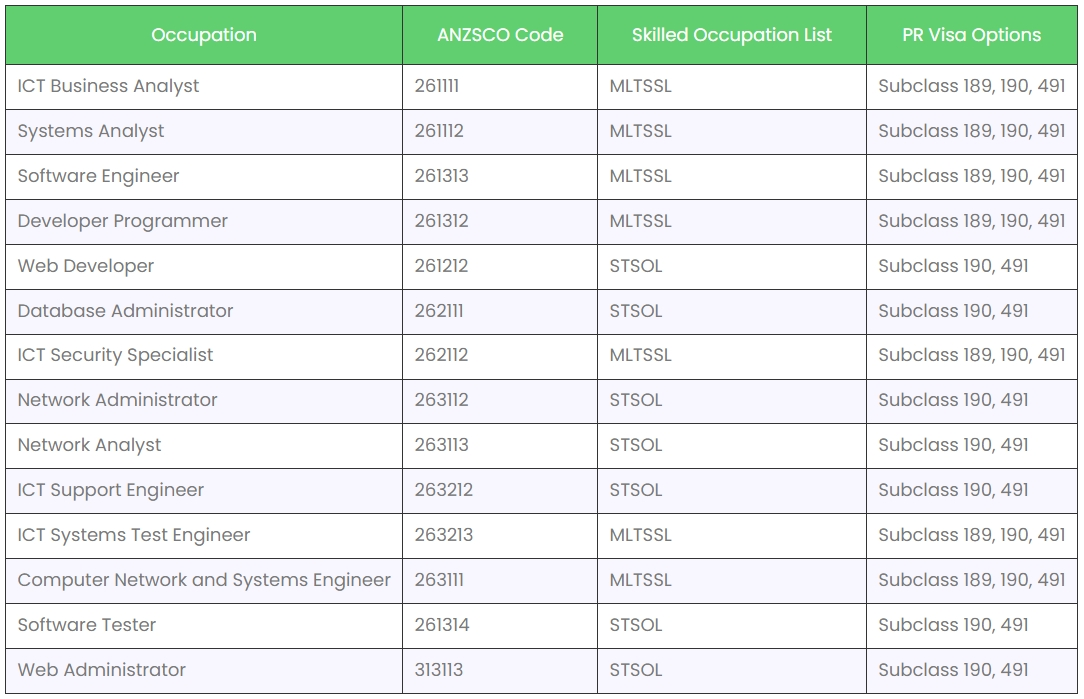Click the Occupation column header
Viewport: 1084px width, 699px height.
(204, 35)
